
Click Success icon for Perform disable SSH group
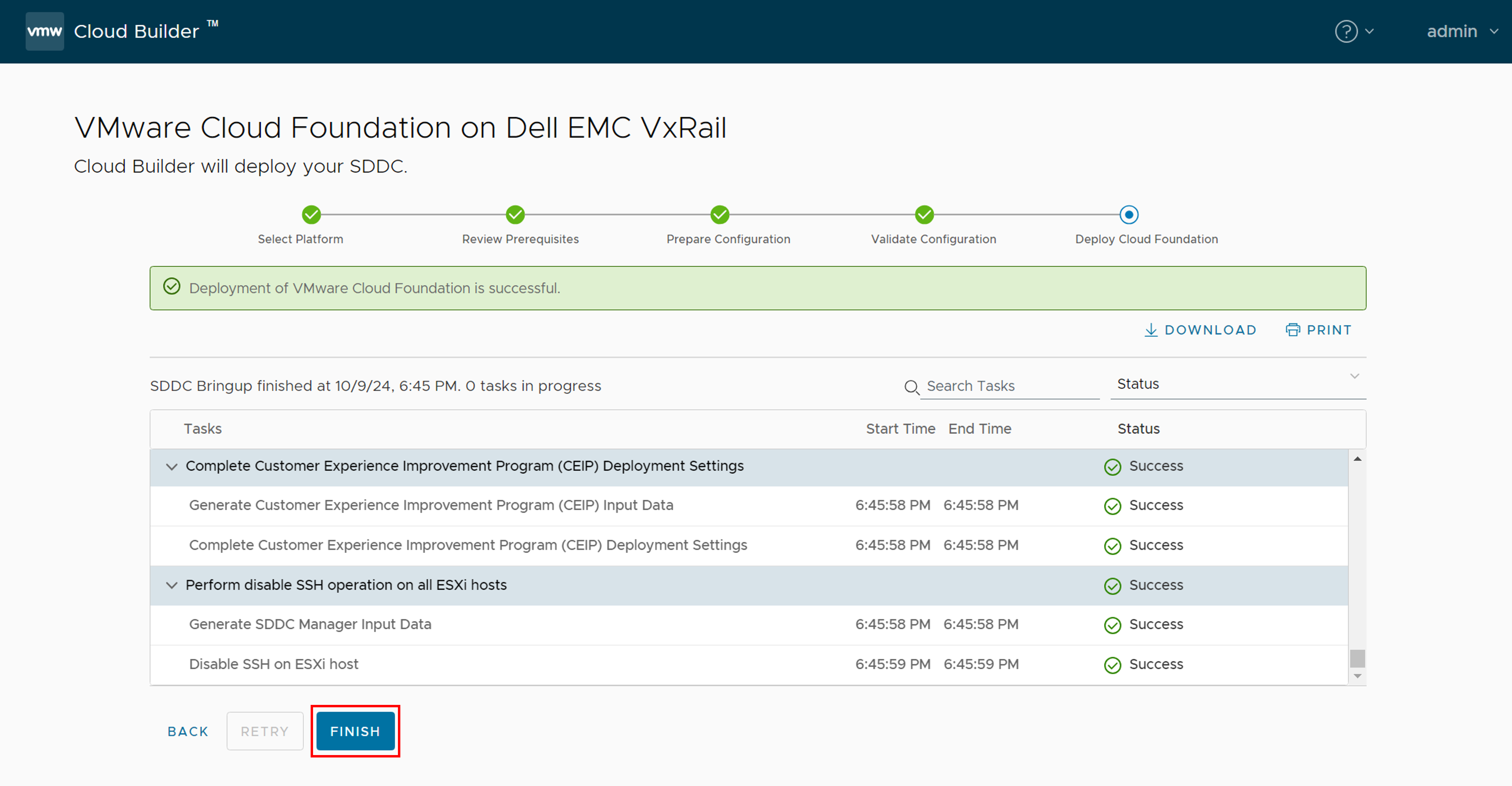click(x=1112, y=586)
